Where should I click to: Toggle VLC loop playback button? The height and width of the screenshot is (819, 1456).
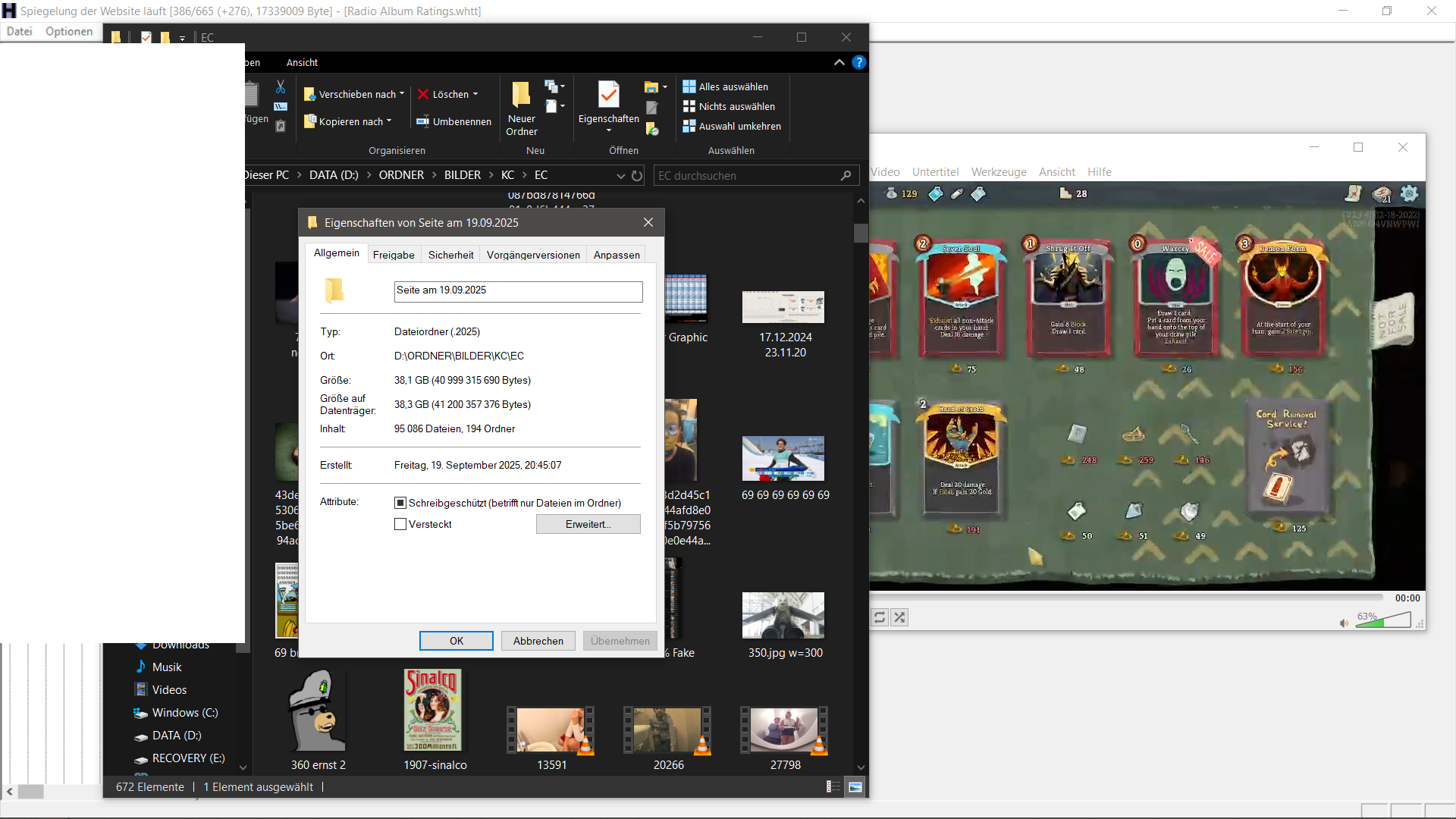pyautogui.click(x=880, y=617)
